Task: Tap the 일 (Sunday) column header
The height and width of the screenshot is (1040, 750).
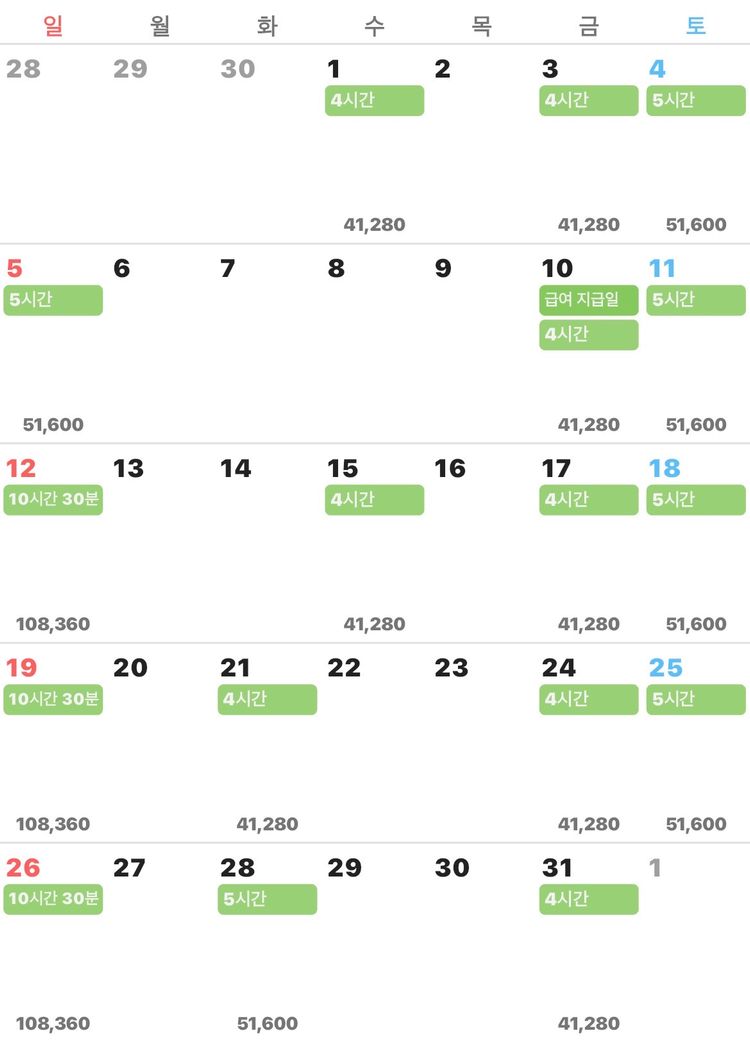Action: (53, 26)
